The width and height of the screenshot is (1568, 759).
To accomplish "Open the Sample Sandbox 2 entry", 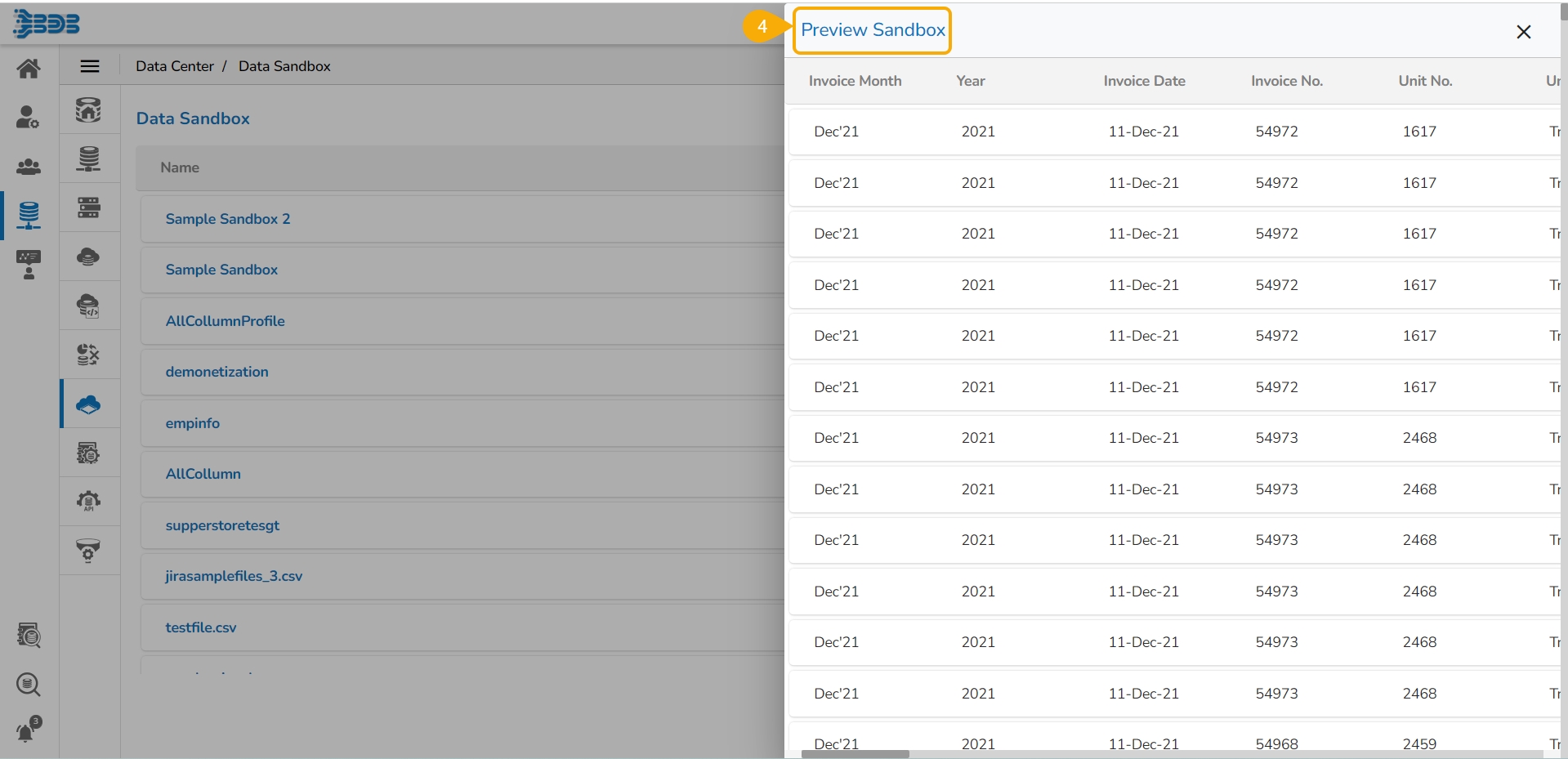I will [228, 219].
